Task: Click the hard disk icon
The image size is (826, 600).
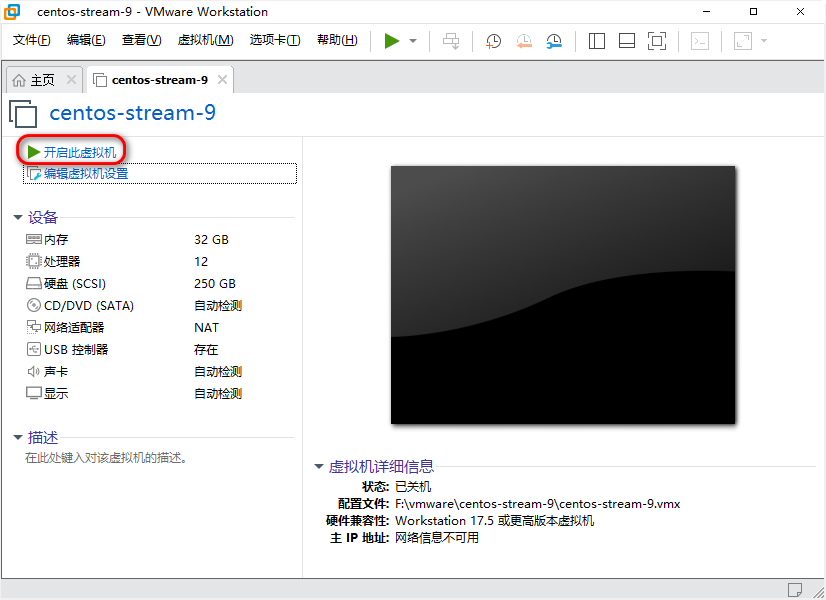Action: 34,283
